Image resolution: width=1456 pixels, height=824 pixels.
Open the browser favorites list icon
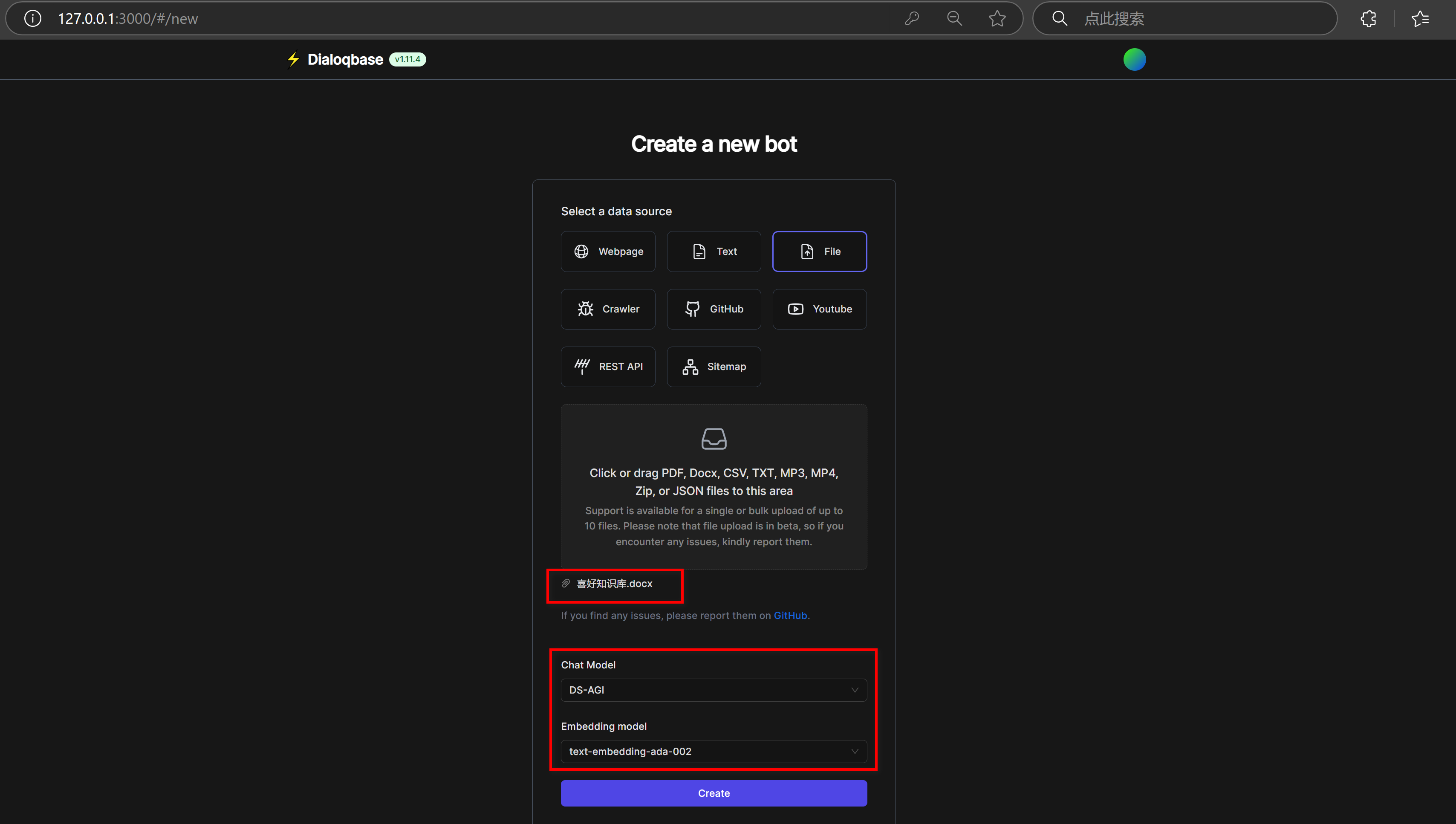click(1420, 19)
